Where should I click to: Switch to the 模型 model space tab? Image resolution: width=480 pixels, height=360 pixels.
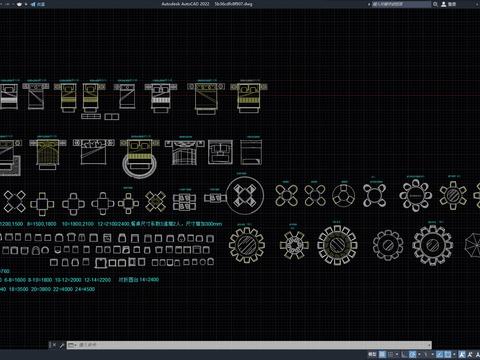pos(372,354)
